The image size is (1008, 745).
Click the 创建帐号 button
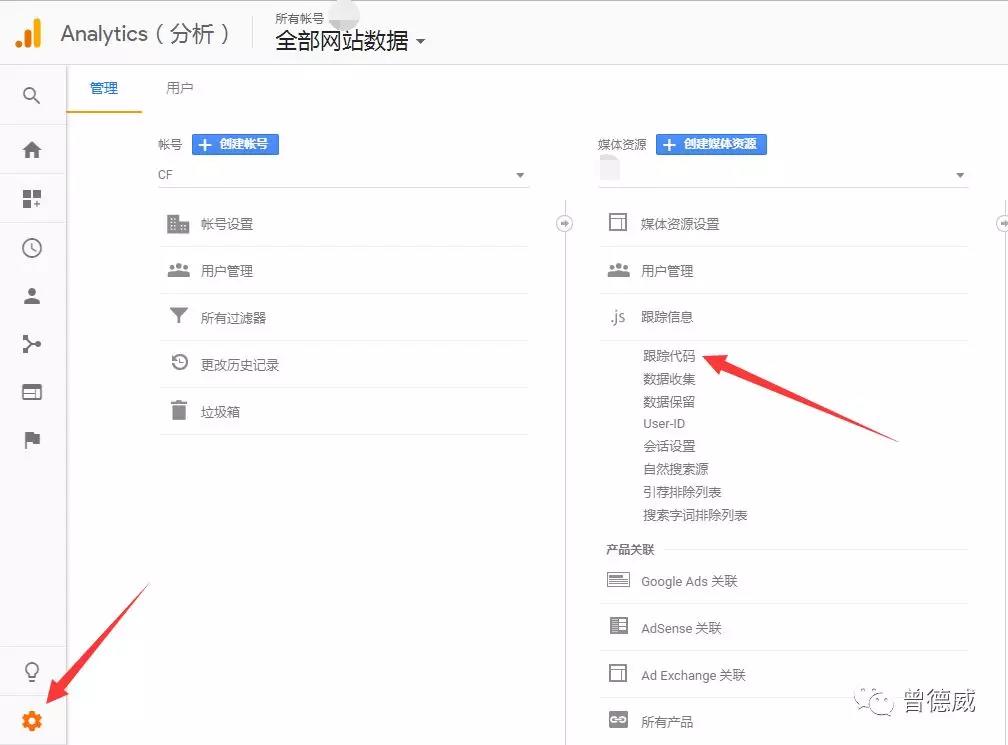point(234,144)
